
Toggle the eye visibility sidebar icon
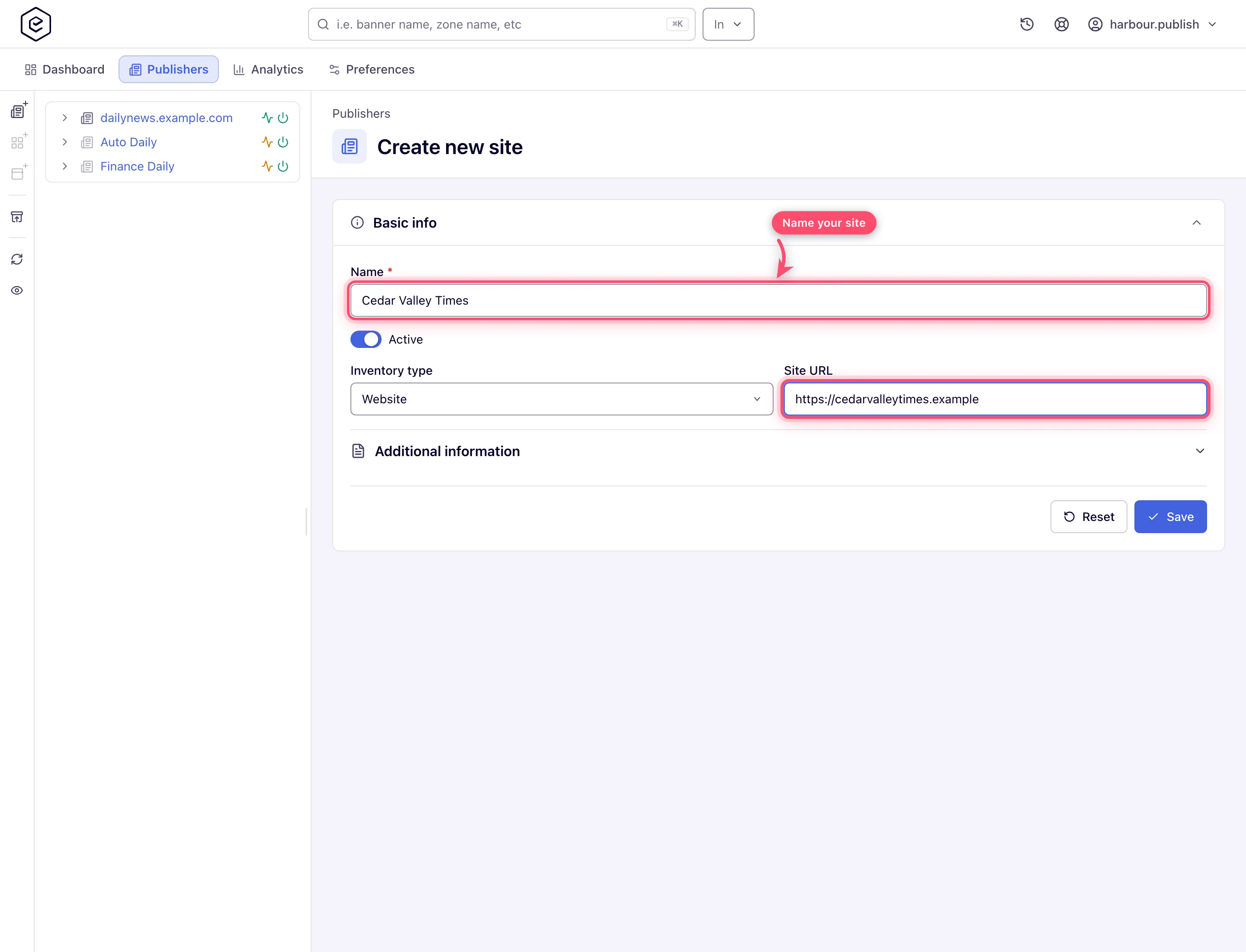click(x=17, y=290)
